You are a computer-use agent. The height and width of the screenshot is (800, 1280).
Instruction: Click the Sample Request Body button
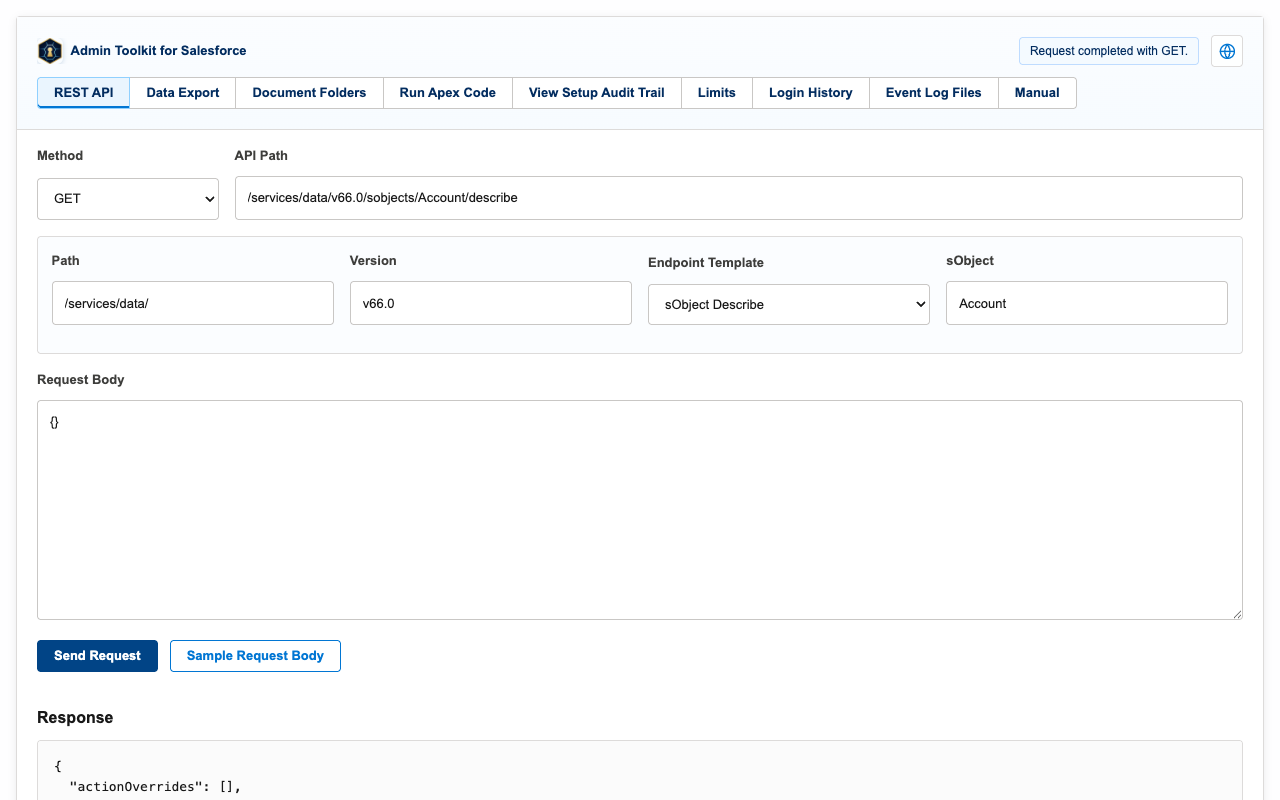[x=255, y=656]
